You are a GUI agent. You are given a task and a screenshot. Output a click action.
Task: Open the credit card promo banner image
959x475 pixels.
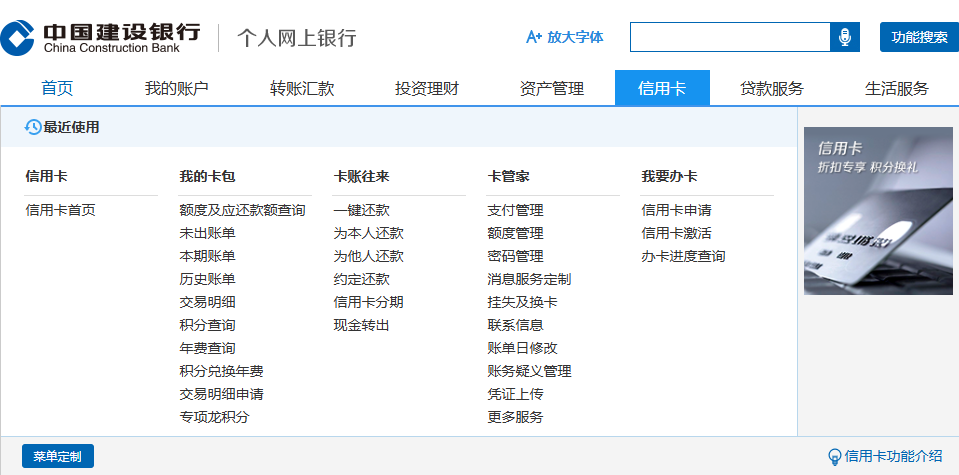coord(878,211)
